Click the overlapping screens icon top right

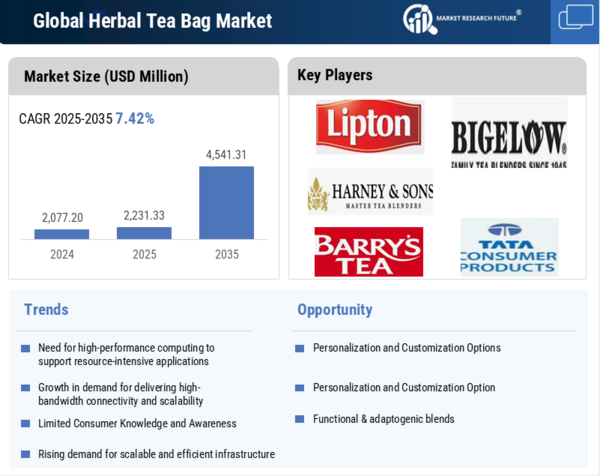coord(575,18)
